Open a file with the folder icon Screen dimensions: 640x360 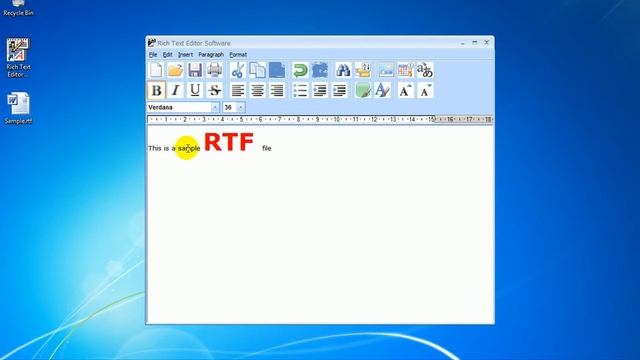click(x=176, y=70)
